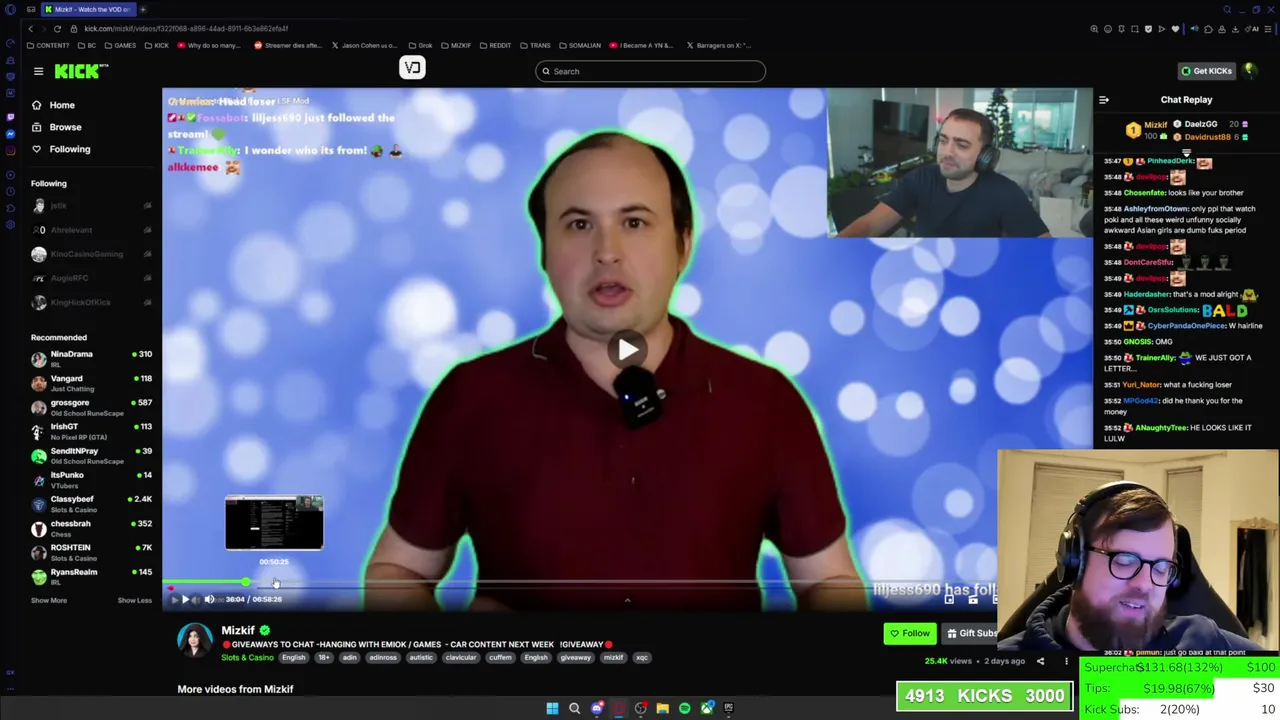Viewport: 1280px width, 720px height.
Task: Click the Get KICKs button
Action: [x=1206, y=71]
